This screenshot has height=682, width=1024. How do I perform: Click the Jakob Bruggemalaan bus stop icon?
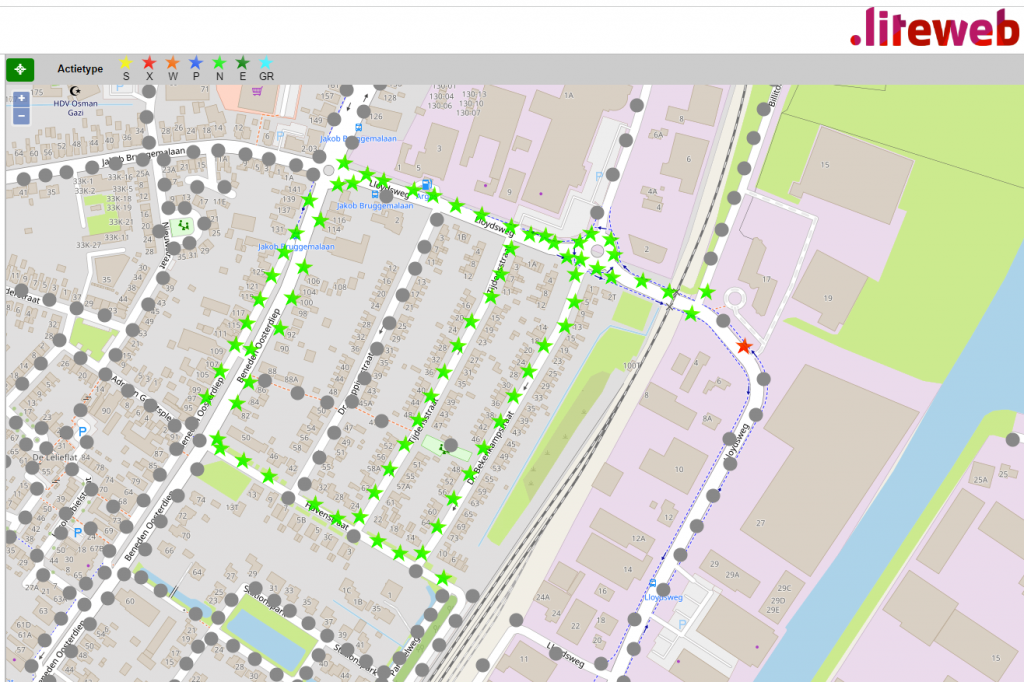coord(359,128)
